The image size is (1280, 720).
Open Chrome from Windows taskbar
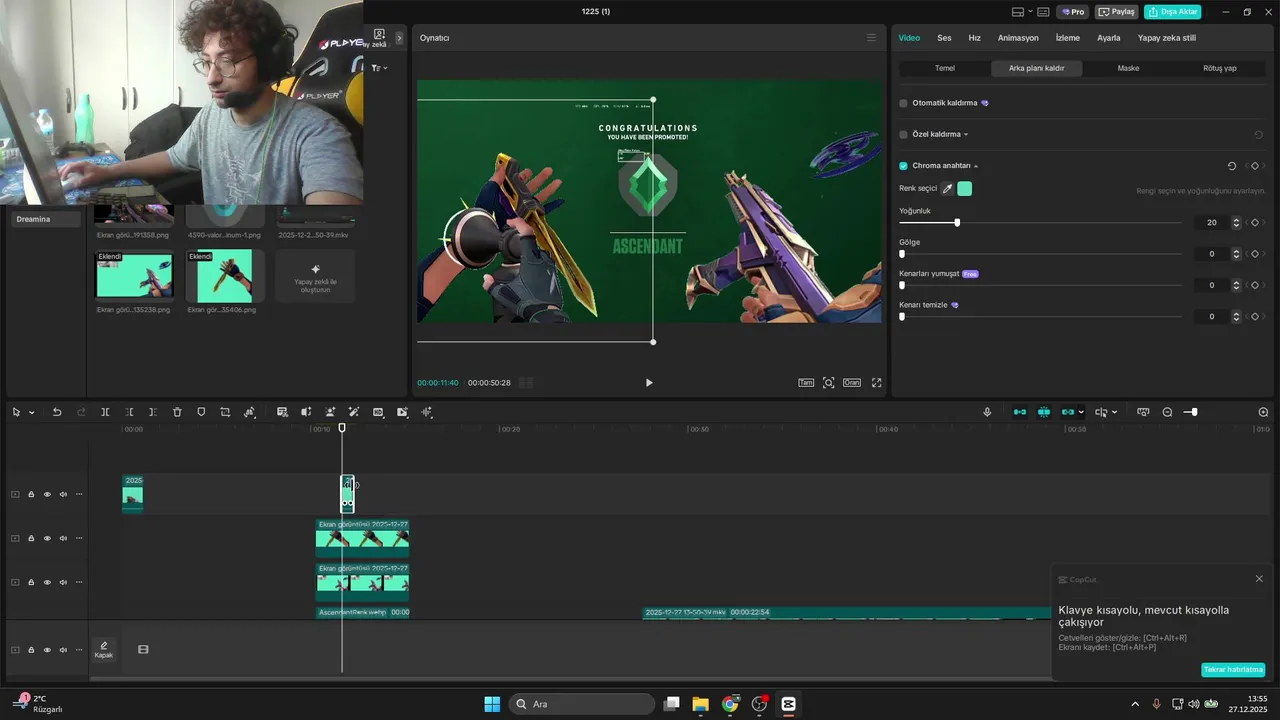tap(730, 704)
